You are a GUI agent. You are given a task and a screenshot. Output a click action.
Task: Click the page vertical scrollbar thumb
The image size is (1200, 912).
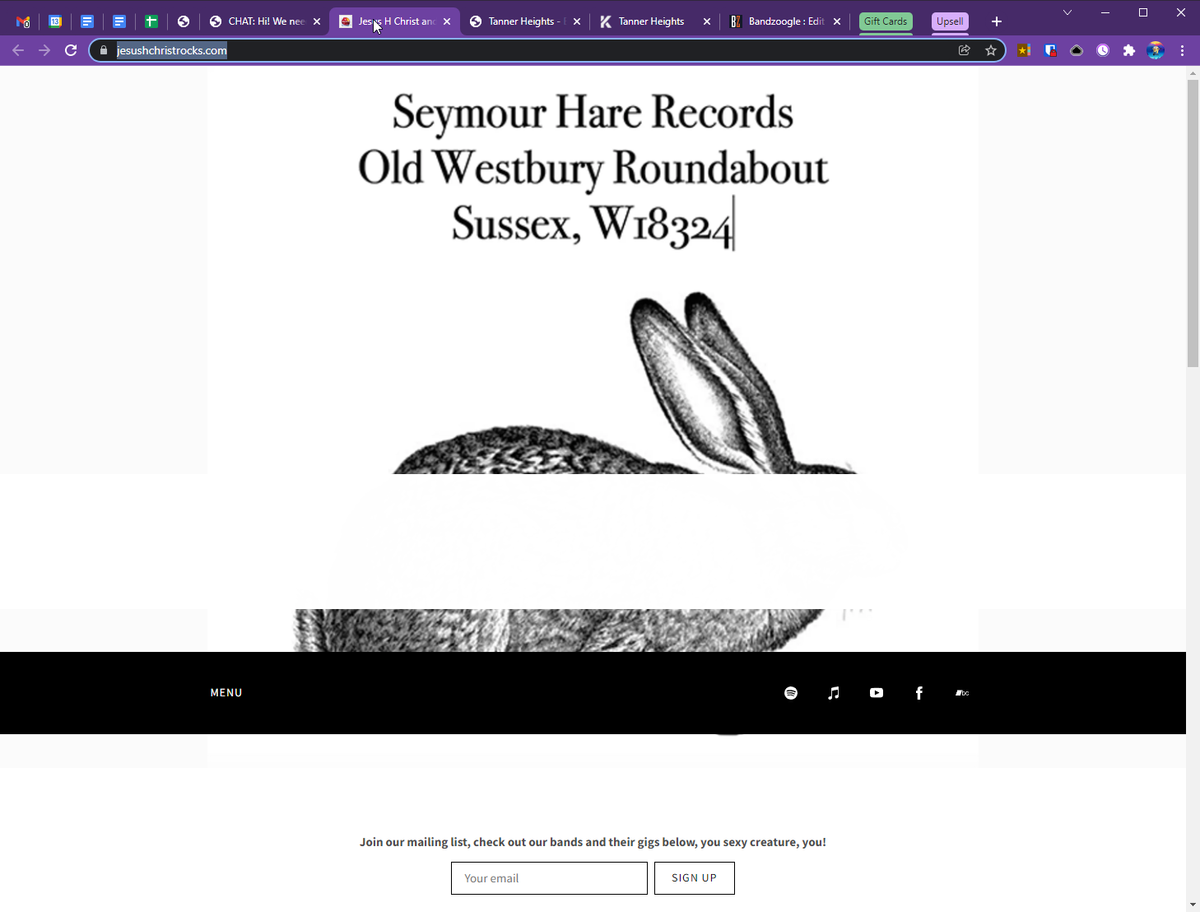1192,222
